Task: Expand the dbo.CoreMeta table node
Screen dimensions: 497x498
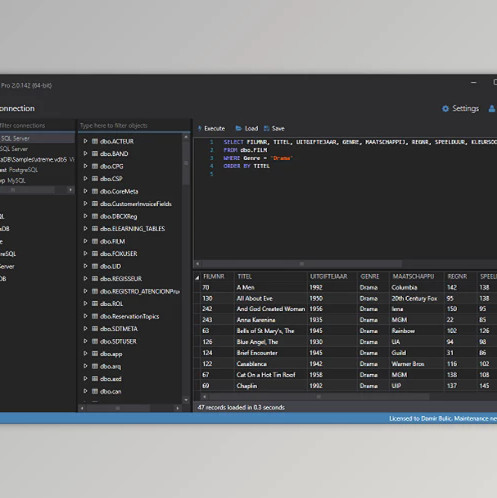Action: pos(86,191)
